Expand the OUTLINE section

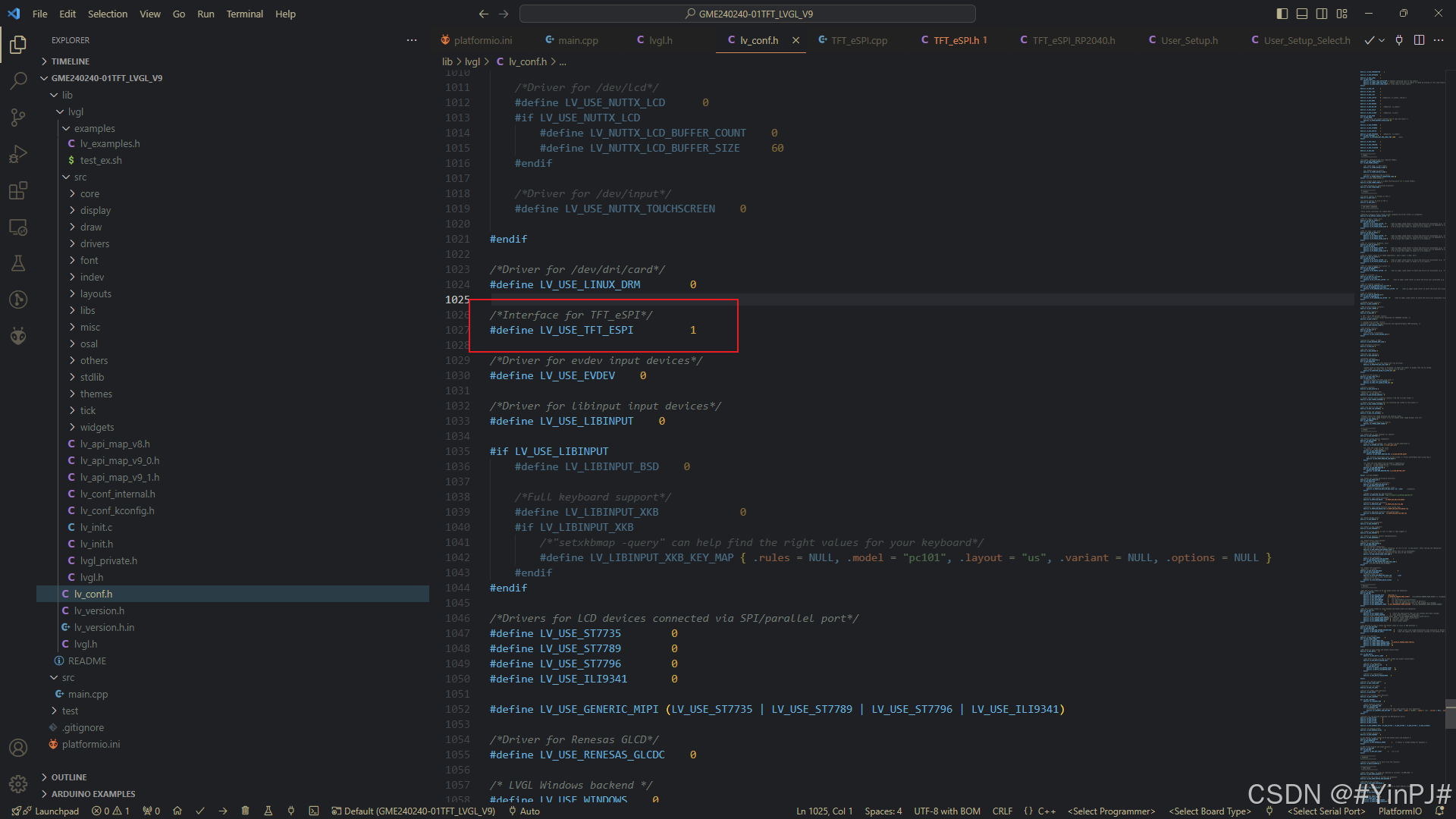[x=69, y=777]
